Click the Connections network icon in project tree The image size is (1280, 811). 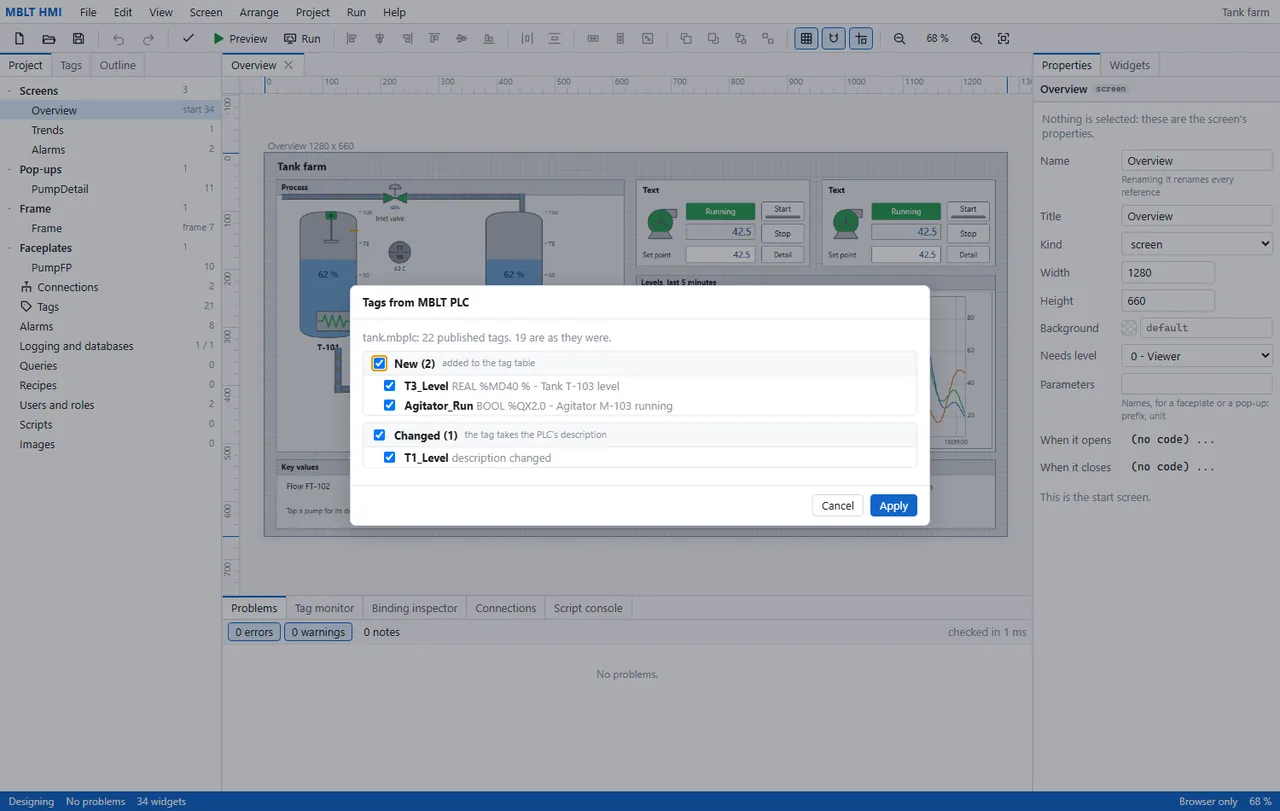click(x=27, y=287)
